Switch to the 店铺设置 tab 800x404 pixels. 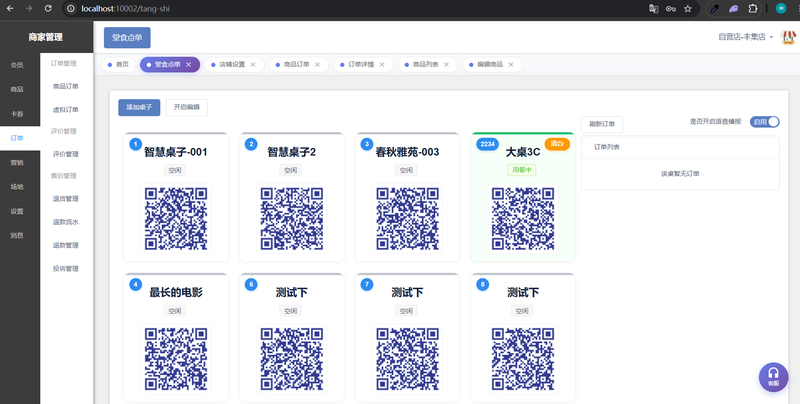232,65
